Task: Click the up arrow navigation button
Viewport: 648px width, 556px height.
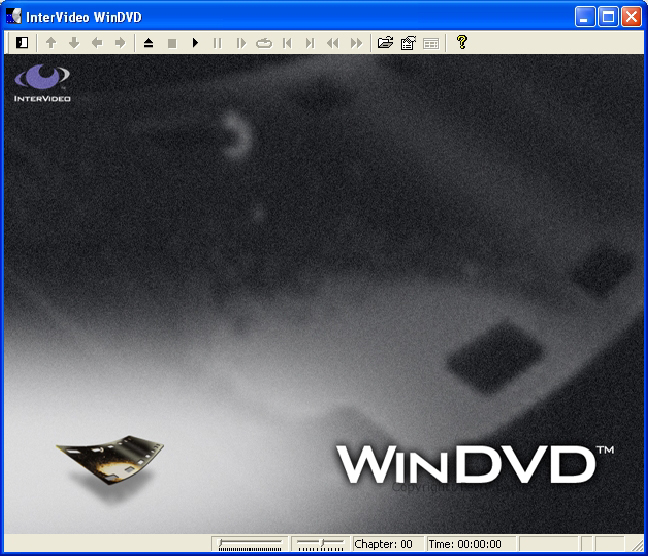Action: click(x=51, y=43)
